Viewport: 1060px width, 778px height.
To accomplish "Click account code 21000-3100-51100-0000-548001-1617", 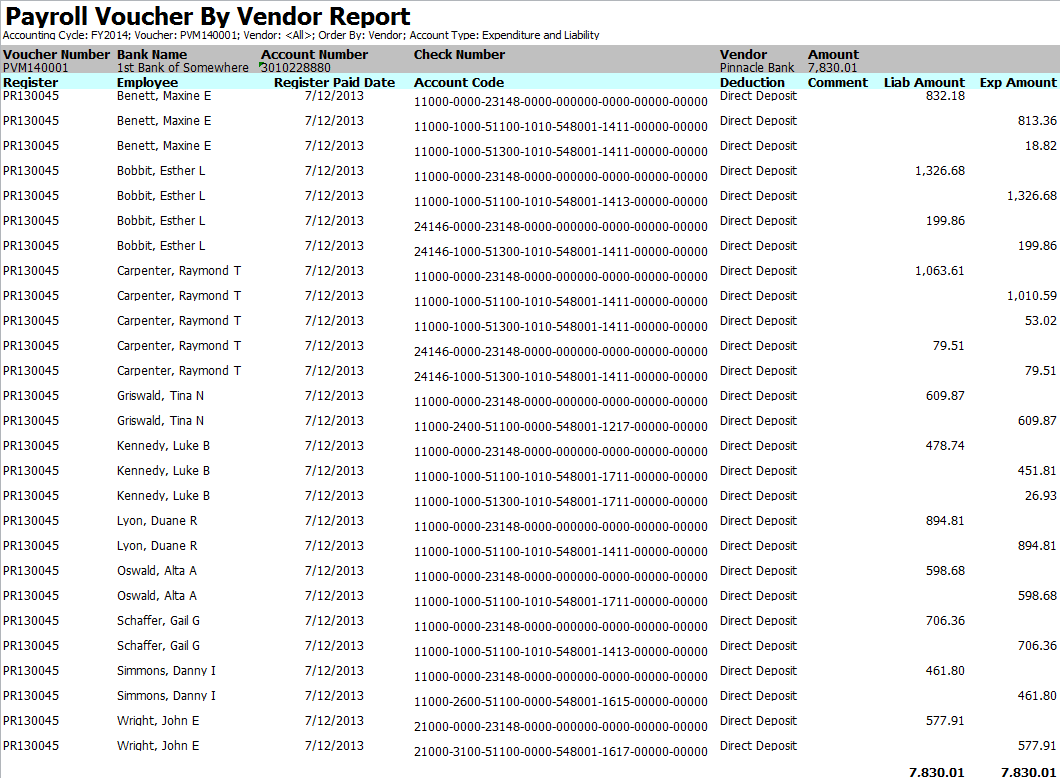I will [x=560, y=752].
